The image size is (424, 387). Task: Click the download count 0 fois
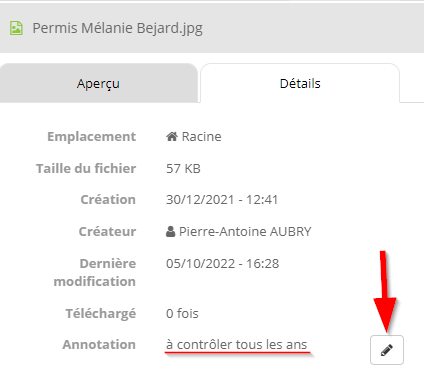(182, 313)
